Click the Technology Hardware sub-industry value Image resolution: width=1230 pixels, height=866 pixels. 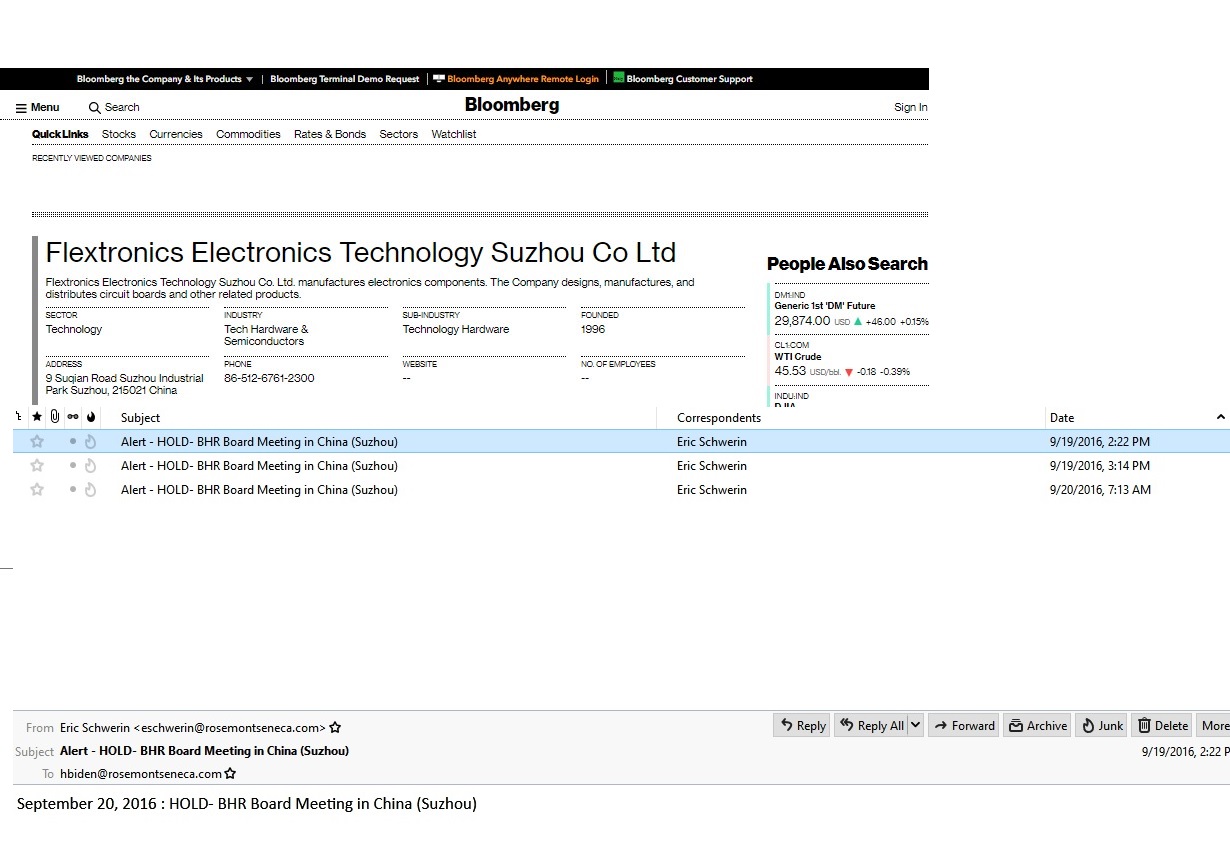point(456,329)
